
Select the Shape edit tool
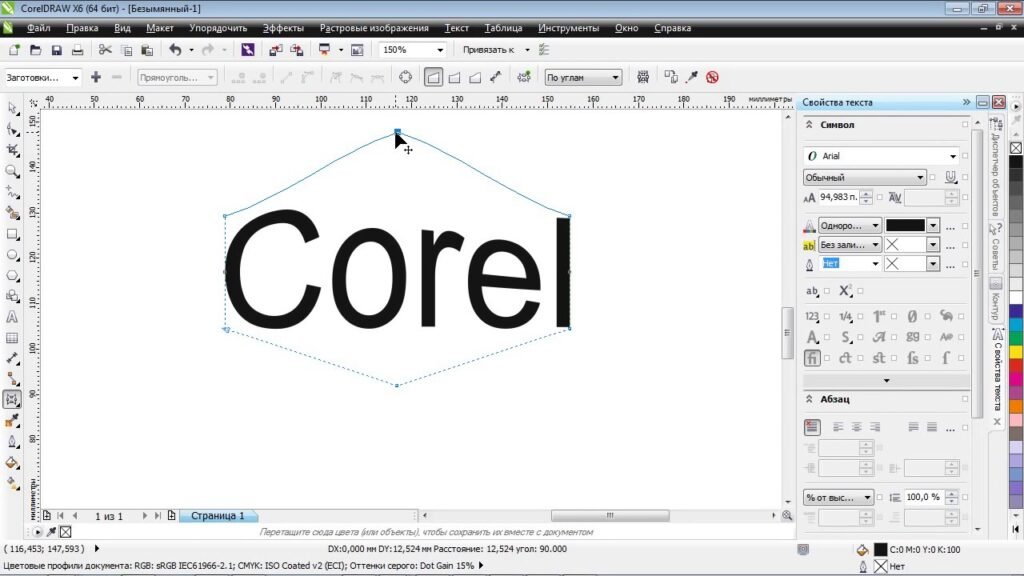[12, 129]
